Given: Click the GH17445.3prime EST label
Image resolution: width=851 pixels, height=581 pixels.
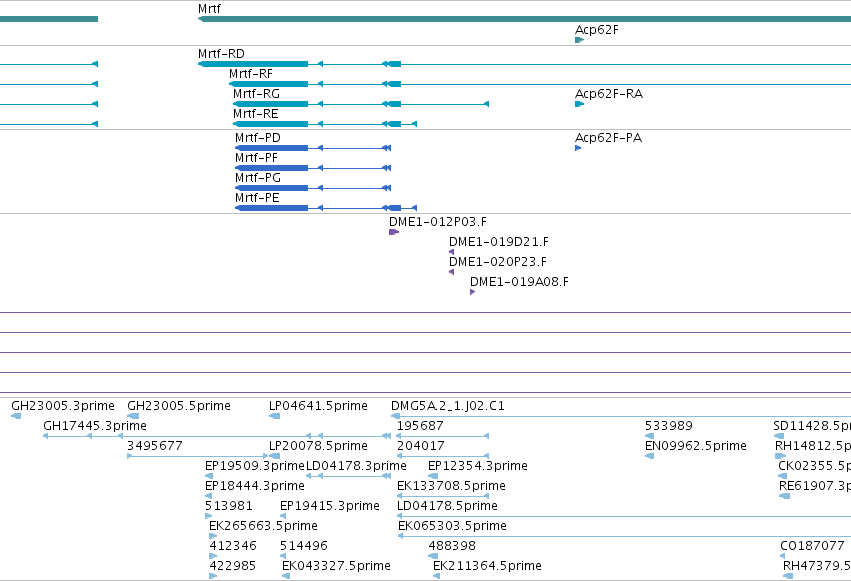Looking at the screenshot, I should click(95, 426).
